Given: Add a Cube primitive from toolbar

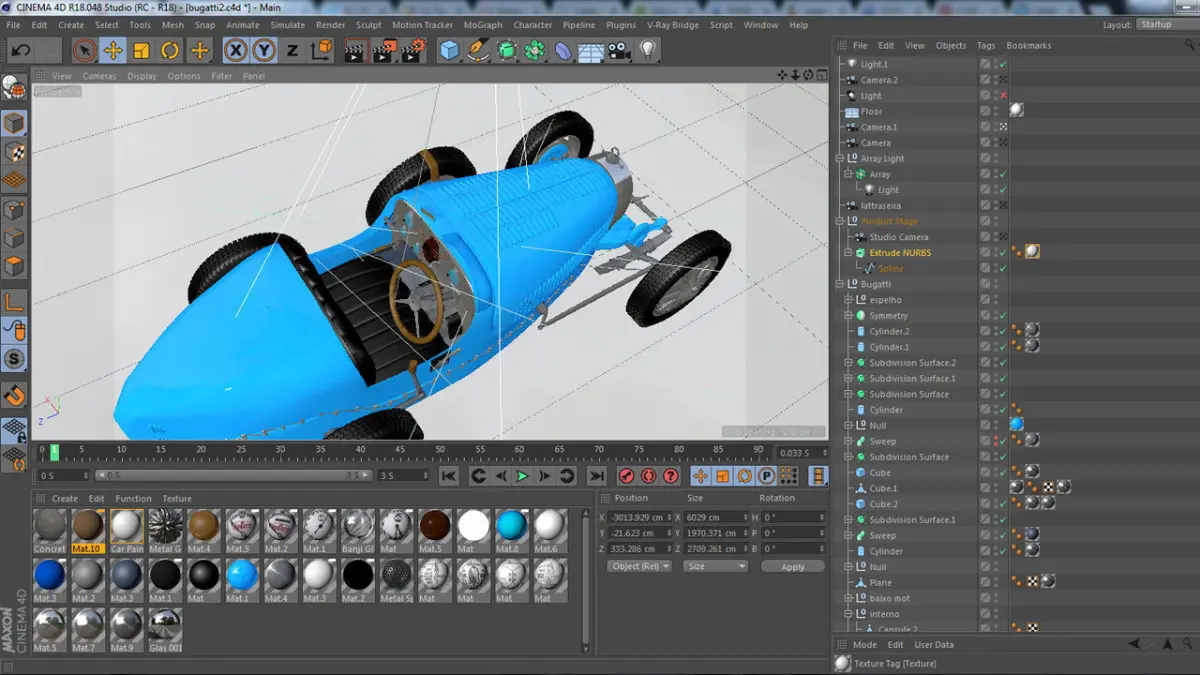Looking at the screenshot, I should [449, 49].
